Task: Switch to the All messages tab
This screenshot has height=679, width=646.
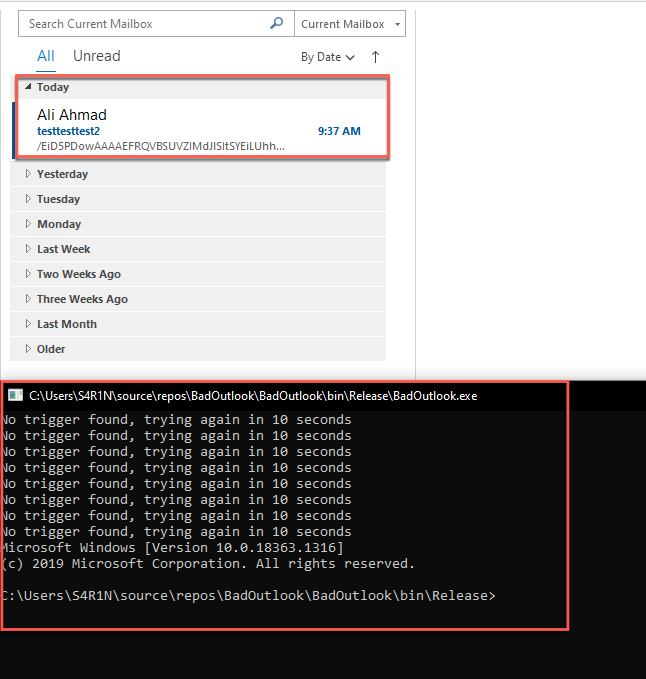Action: [46, 56]
